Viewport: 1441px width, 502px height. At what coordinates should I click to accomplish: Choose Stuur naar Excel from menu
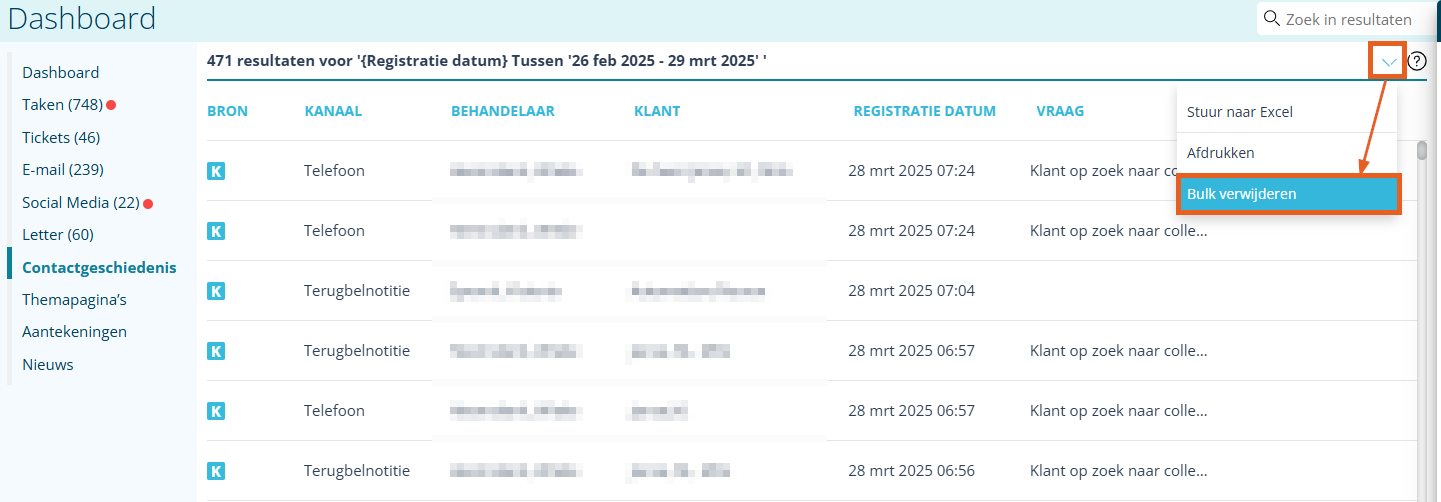[x=1239, y=112]
